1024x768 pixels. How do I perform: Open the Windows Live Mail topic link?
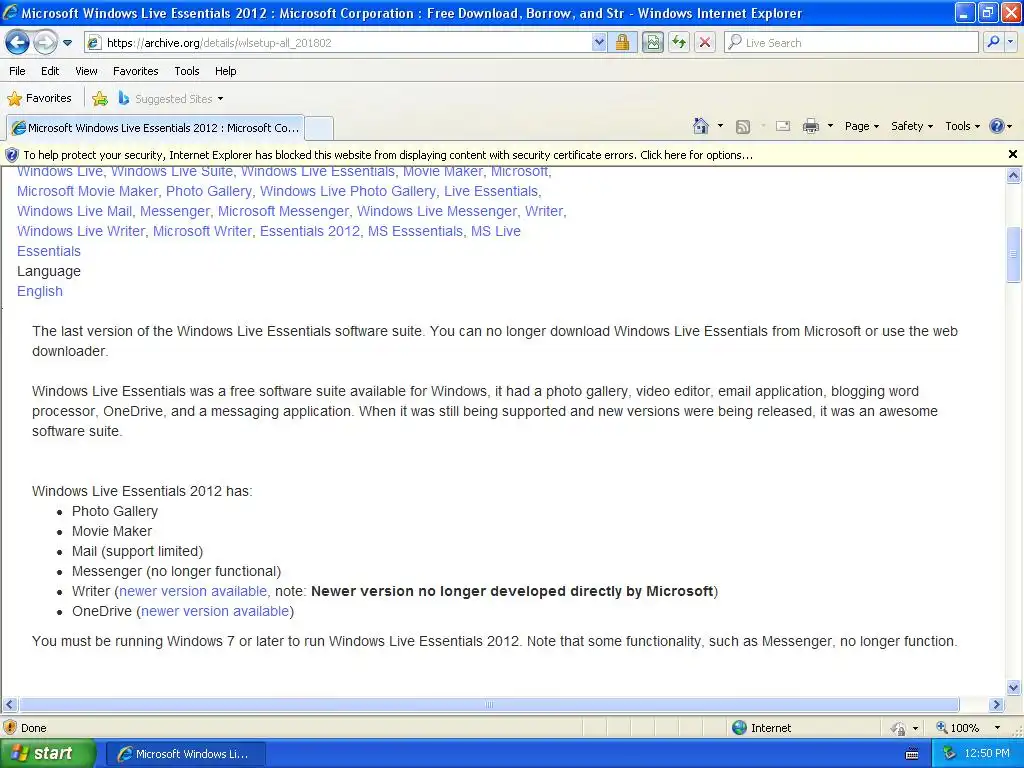click(74, 212)
